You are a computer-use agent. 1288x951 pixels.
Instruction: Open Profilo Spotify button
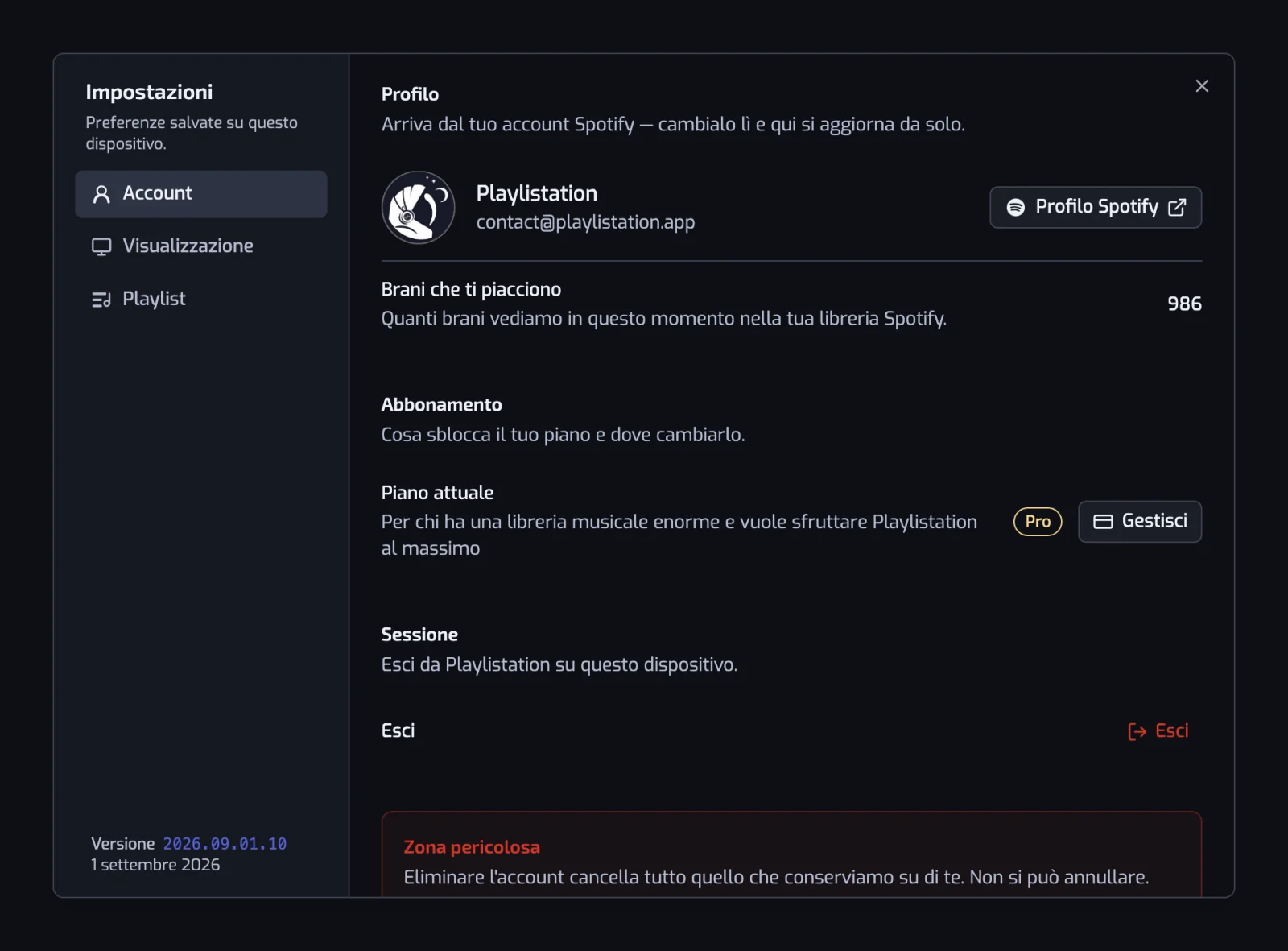click(x=1096, y=207)
